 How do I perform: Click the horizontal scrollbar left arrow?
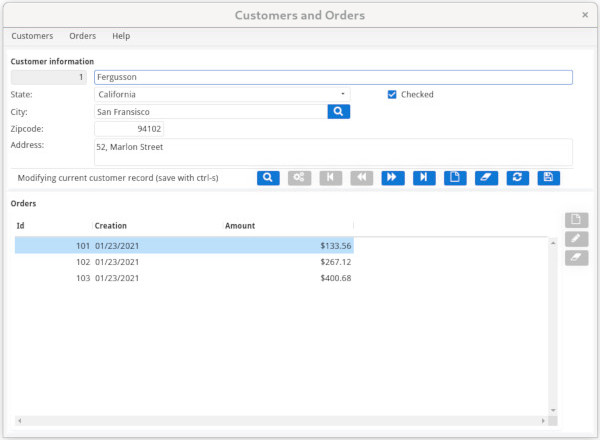pyautogui.click(x=20, y=421)
